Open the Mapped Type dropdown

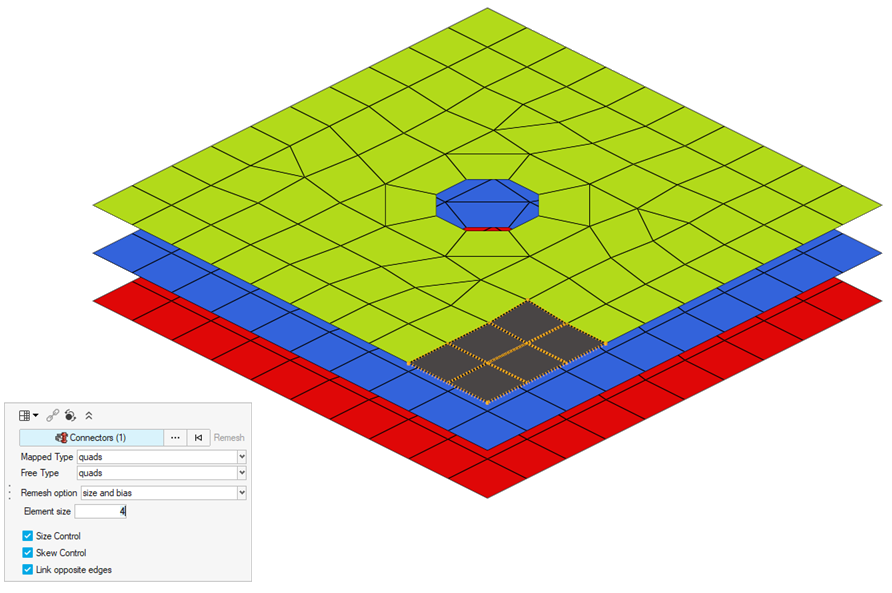pyautogui.click(x=162, y=457)
